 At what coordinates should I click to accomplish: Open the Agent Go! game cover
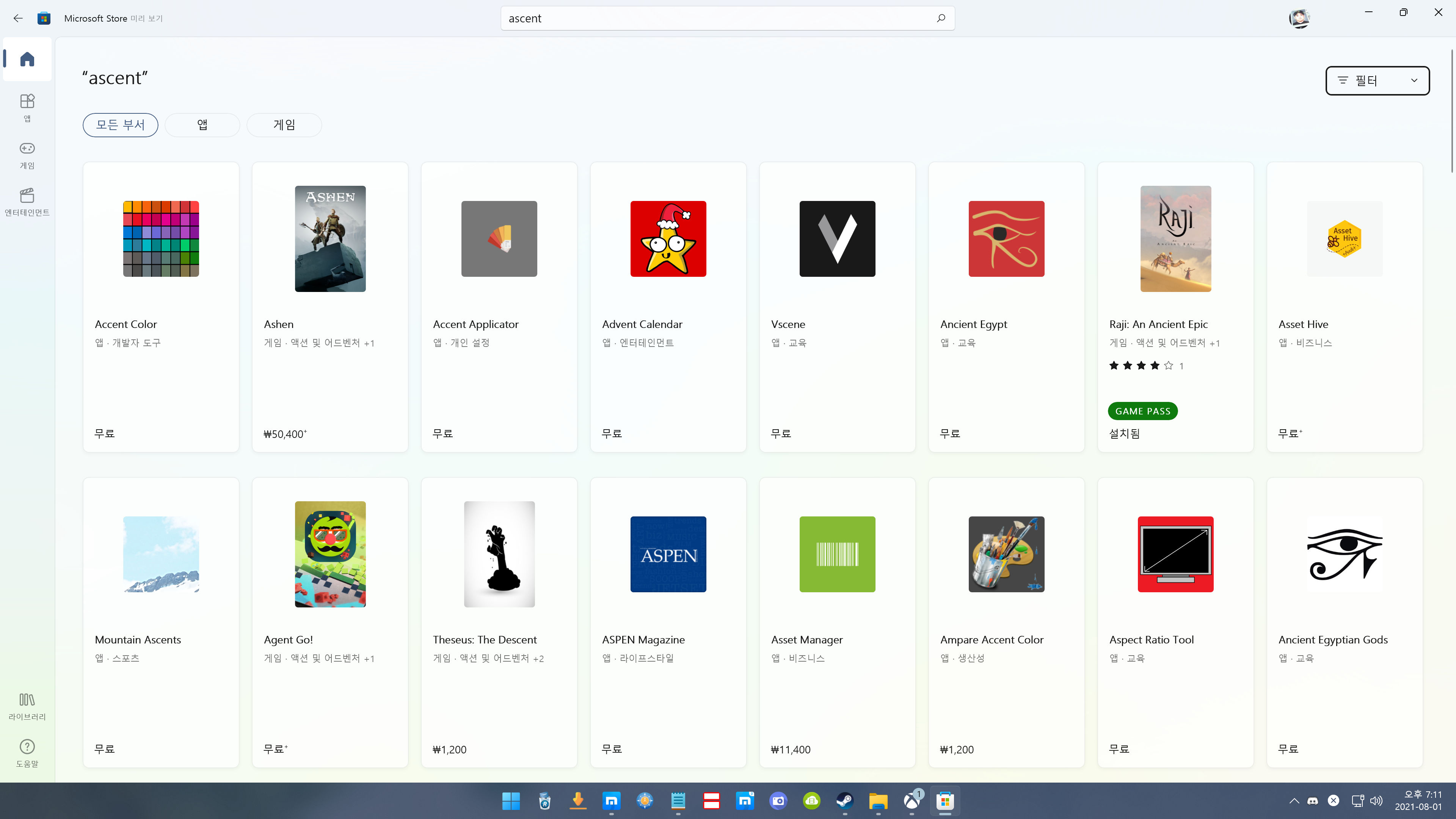click(x=330, y=554)
